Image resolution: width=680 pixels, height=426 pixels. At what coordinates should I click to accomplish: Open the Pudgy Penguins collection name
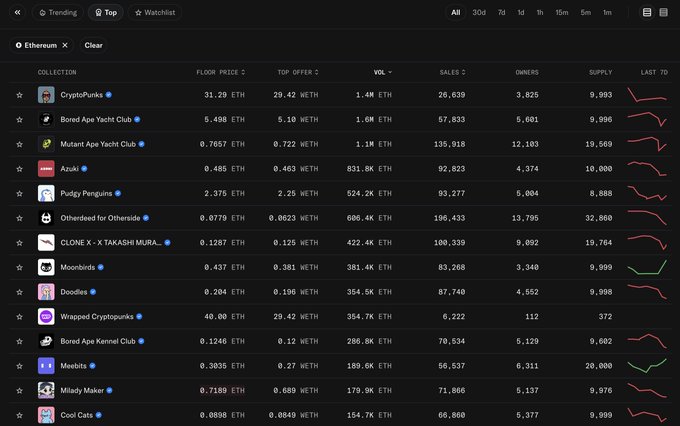[x=86, y=193]
